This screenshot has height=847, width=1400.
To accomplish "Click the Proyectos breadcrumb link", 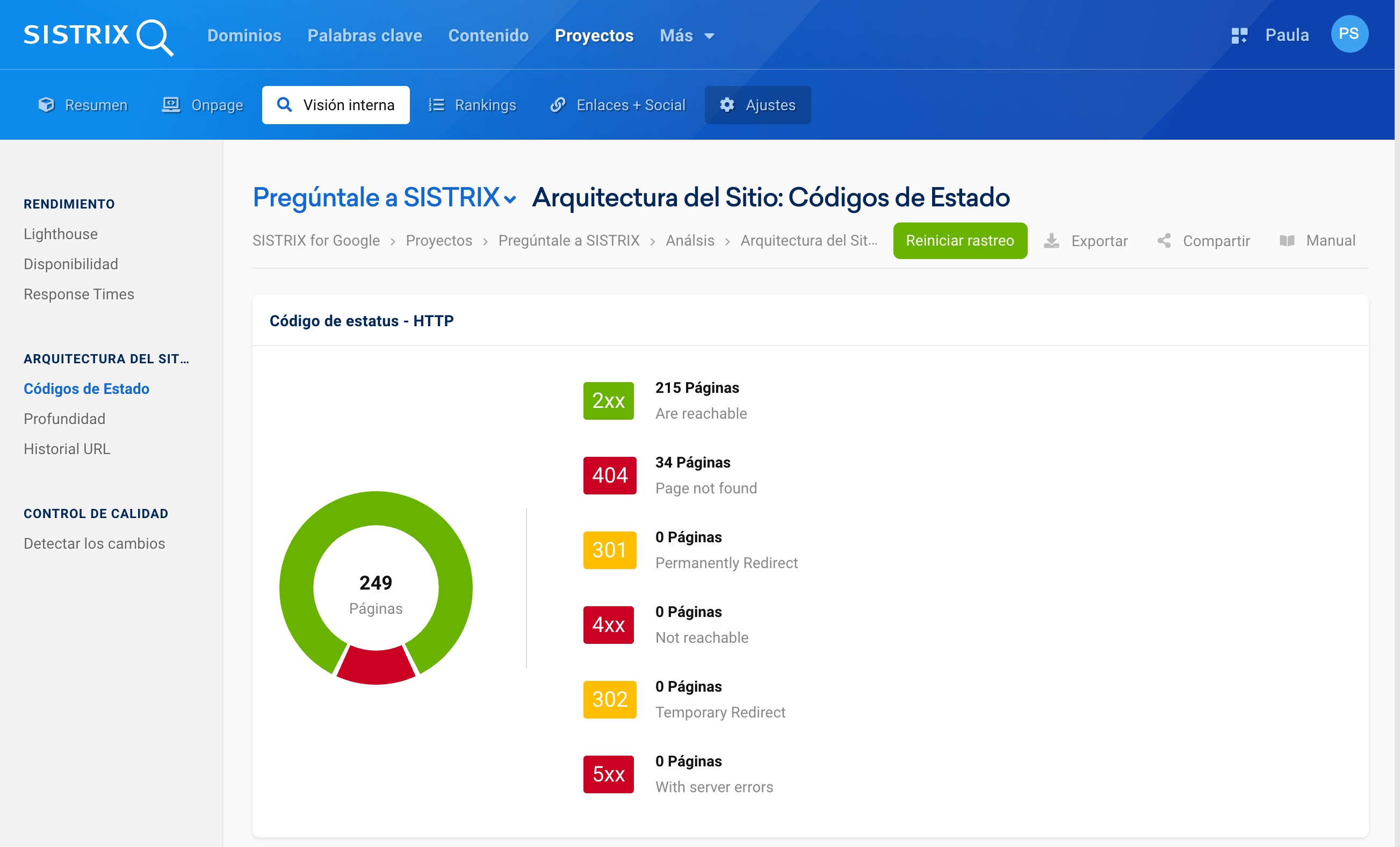I will point(438,241).
